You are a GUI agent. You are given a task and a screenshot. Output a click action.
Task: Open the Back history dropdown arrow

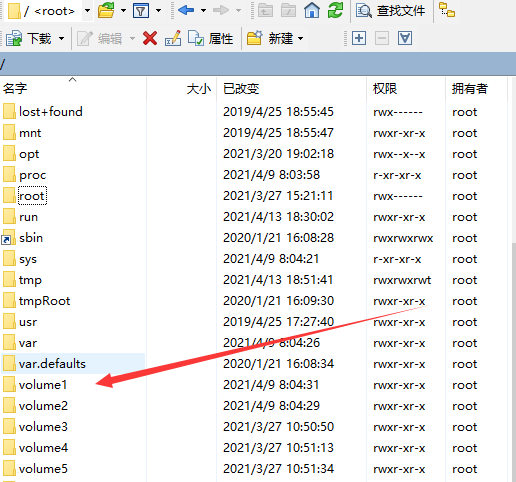point(203,11)
